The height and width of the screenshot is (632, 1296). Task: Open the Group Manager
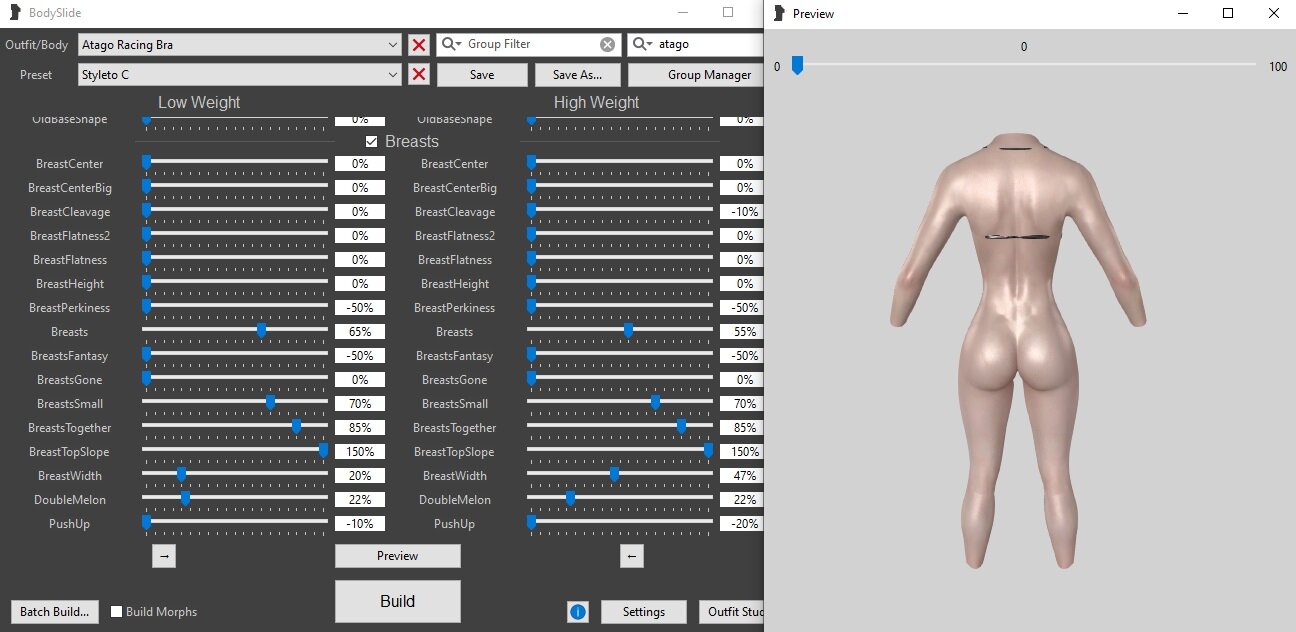[x=696, y=75]
